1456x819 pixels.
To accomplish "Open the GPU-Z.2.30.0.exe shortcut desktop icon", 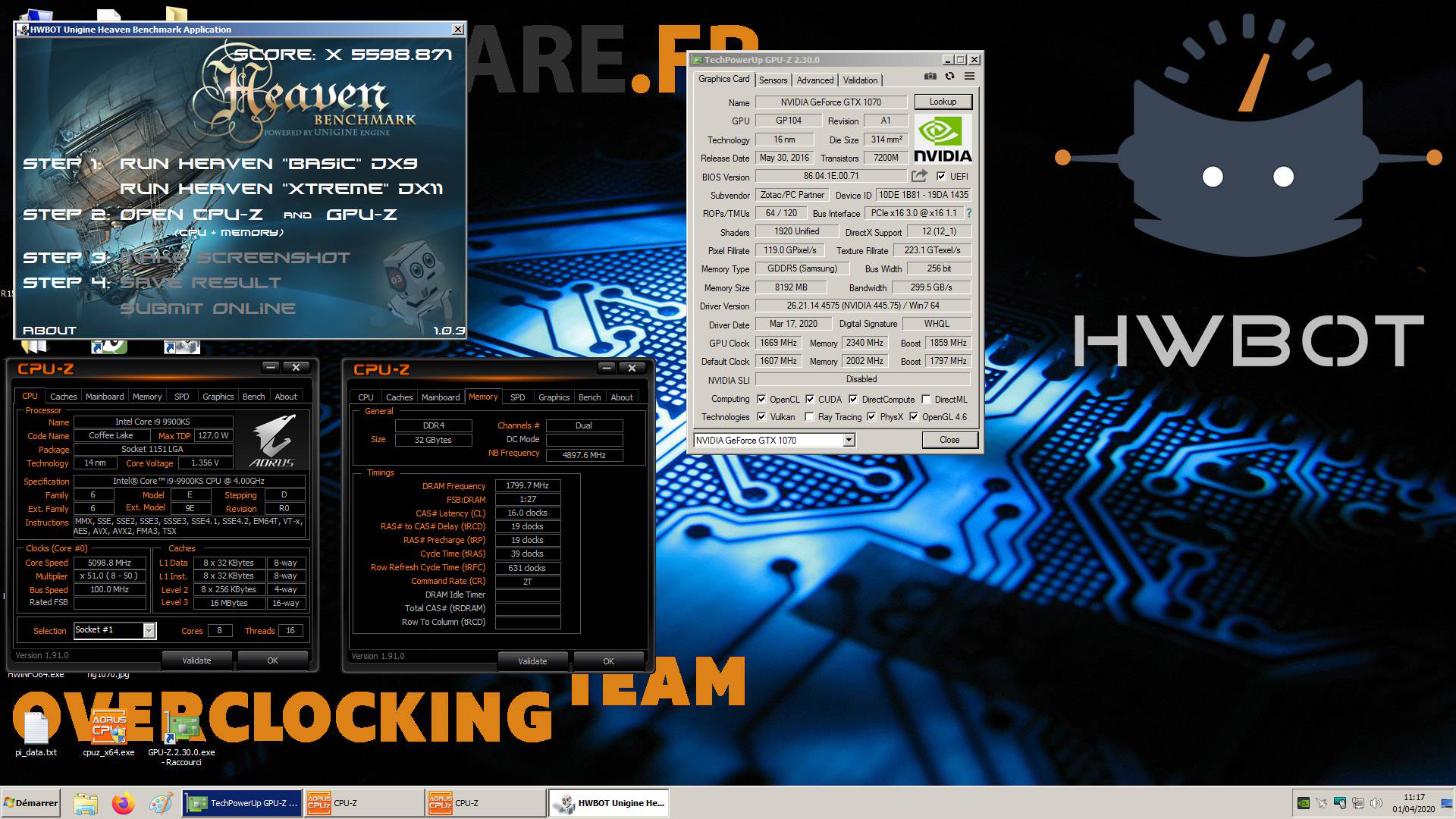I will pyautogui.click(x=181, y=739).
